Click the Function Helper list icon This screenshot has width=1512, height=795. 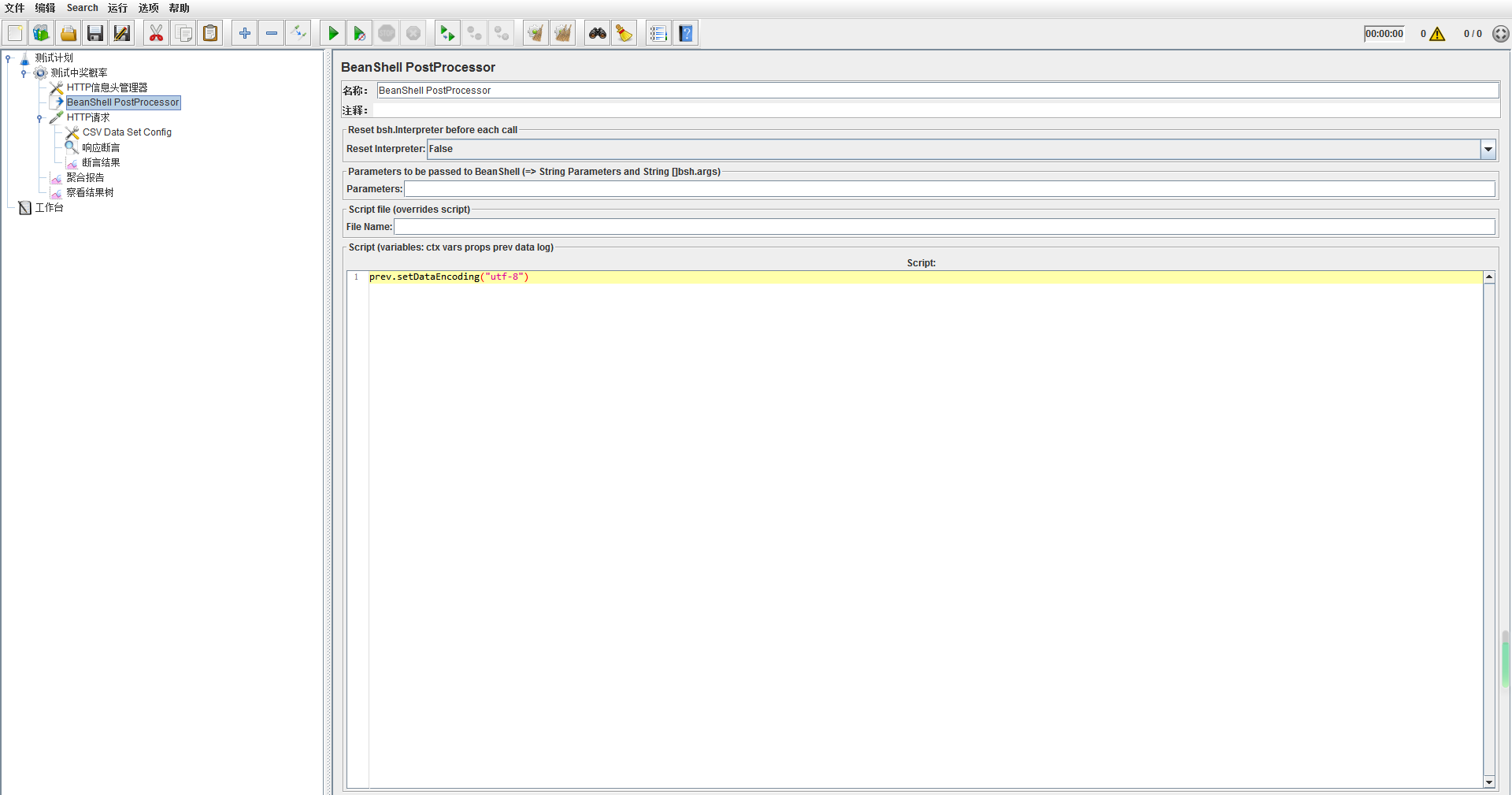658,33
